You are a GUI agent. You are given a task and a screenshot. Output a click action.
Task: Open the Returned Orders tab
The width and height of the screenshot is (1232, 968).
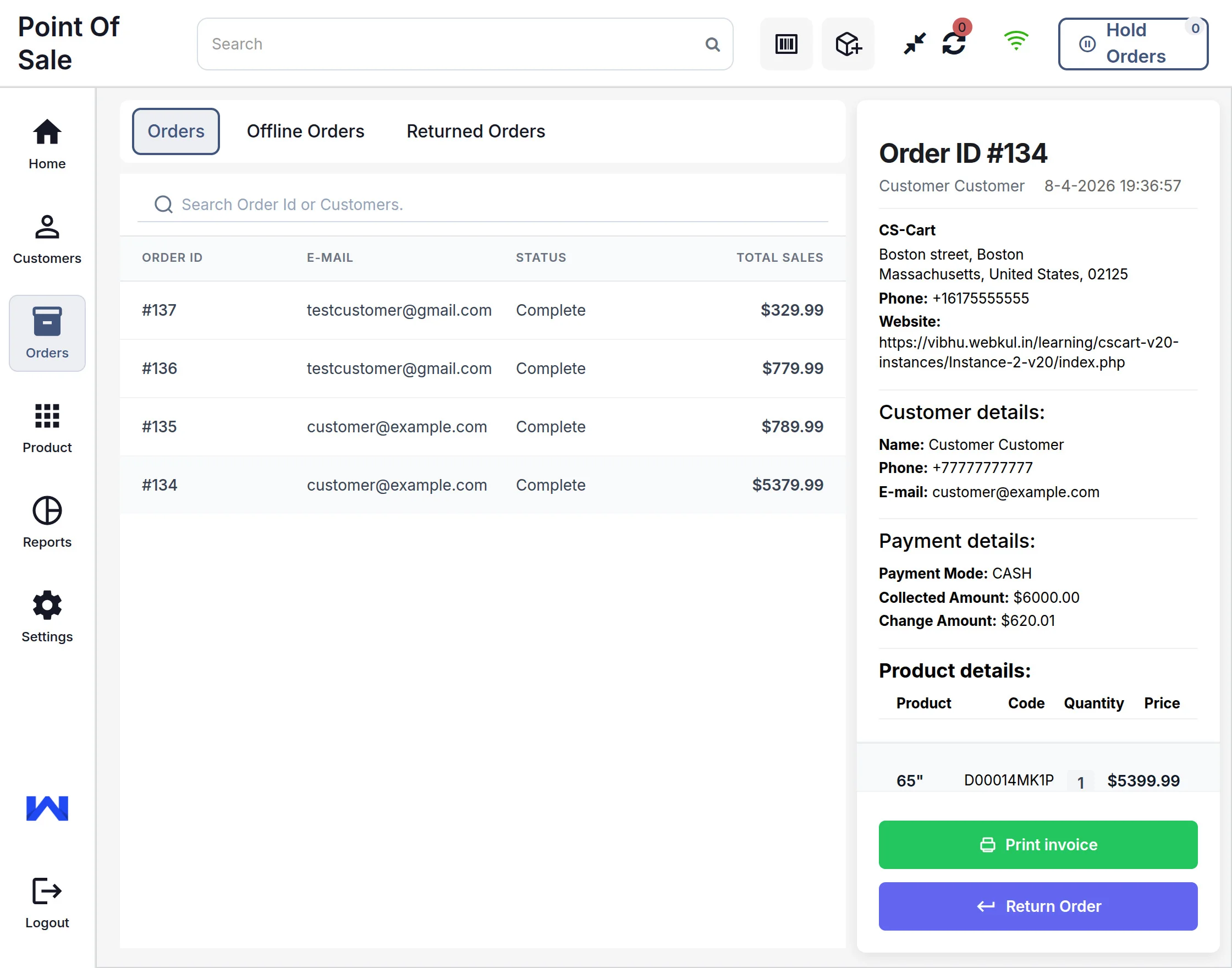[x=475, y=131]
